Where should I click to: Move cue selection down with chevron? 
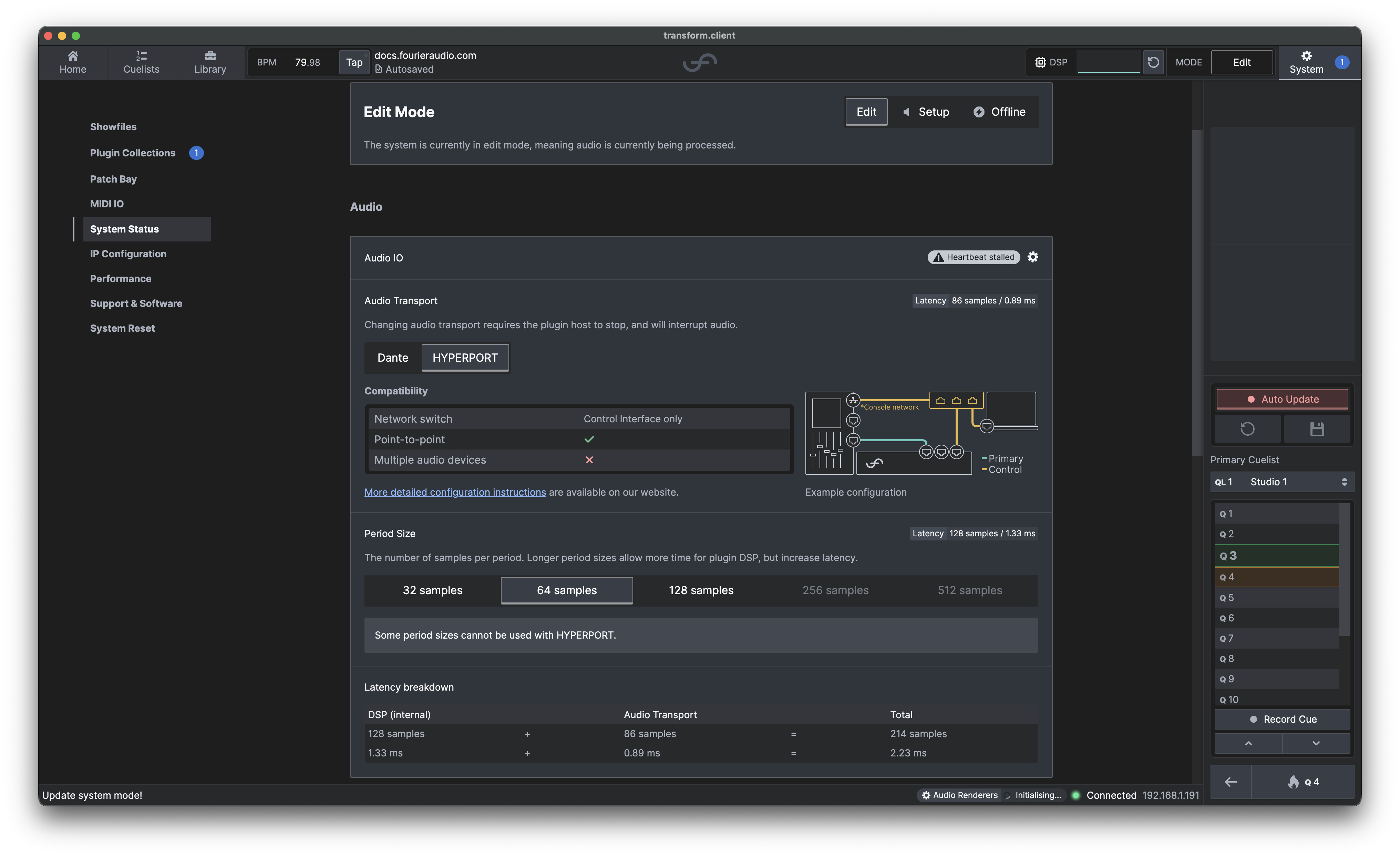1316,743
